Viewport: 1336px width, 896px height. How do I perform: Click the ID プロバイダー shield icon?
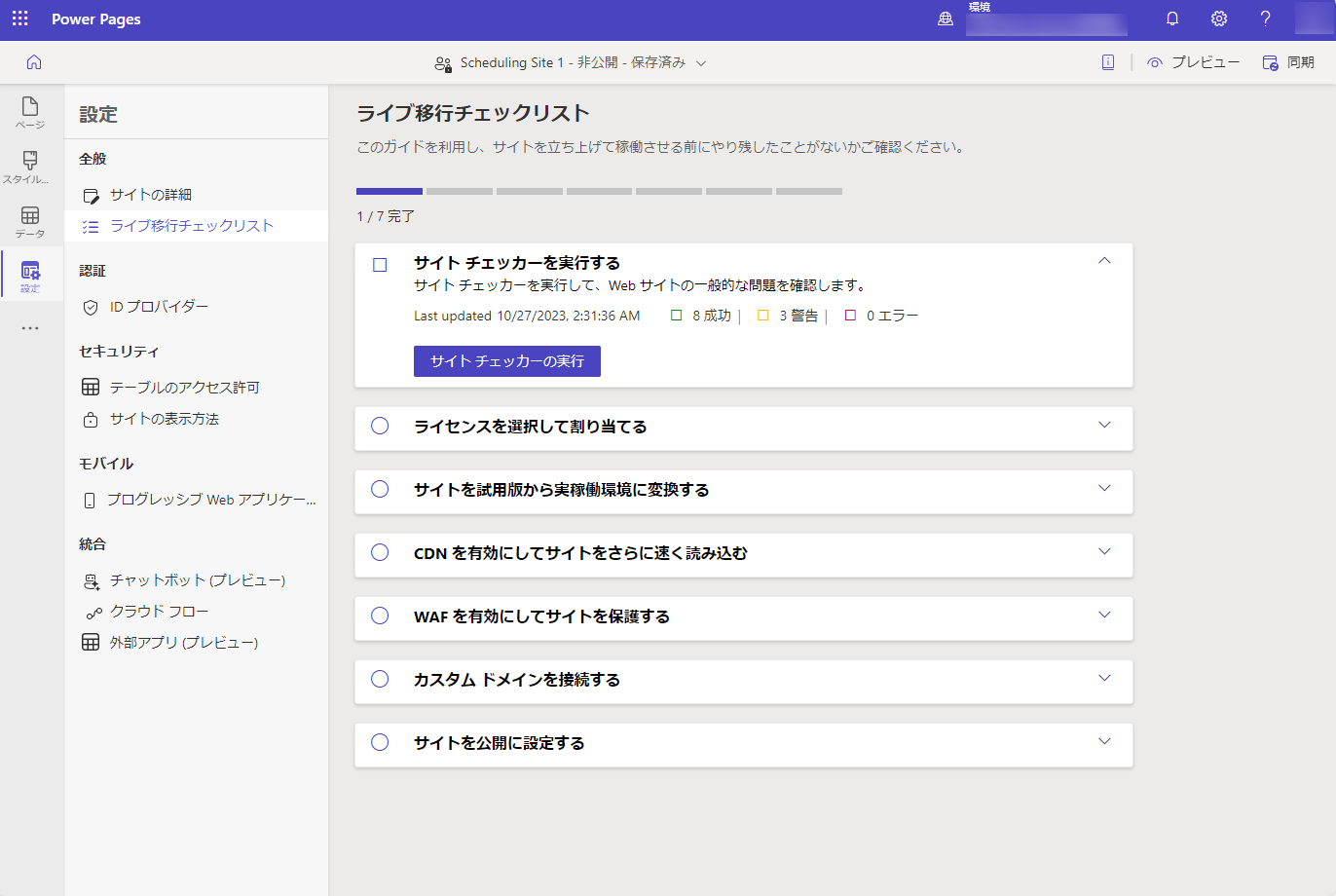tap(91, 307)
